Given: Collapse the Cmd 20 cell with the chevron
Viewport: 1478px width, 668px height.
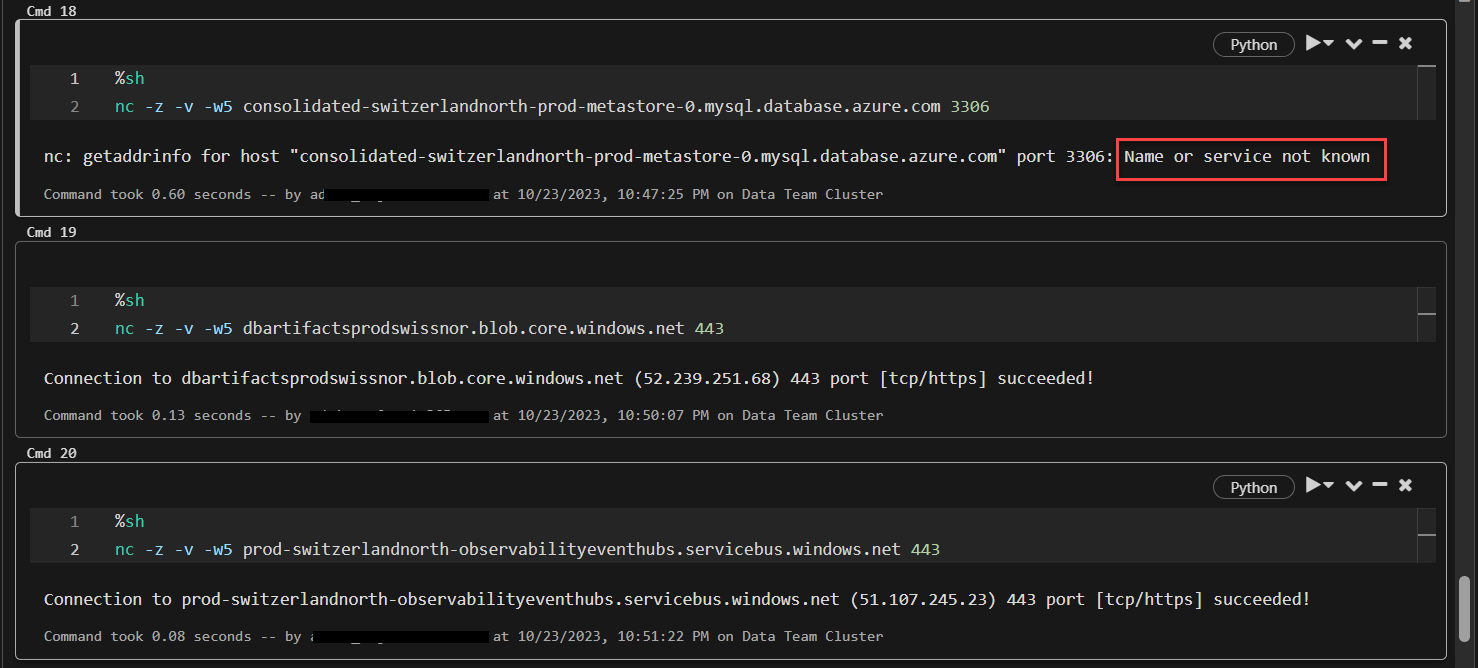Looking at the screenshot, I should click(x=1354, y=486).
